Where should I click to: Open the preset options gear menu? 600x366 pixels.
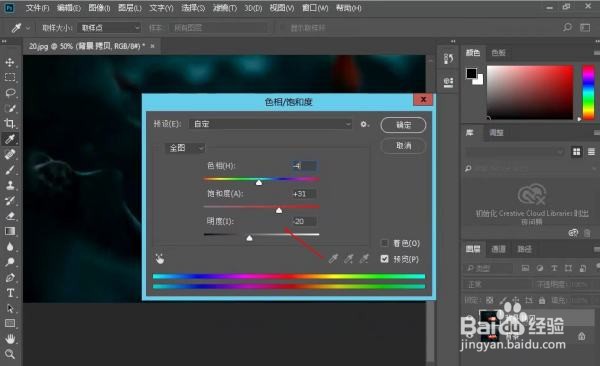[x=364, y=124]
